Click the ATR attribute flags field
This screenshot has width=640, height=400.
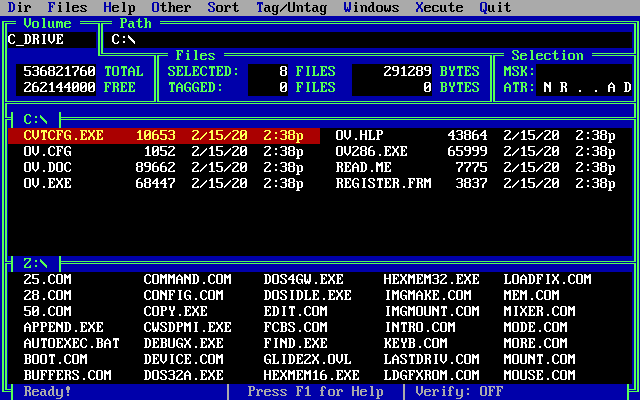pyautogui.click(x=587, y=87)
